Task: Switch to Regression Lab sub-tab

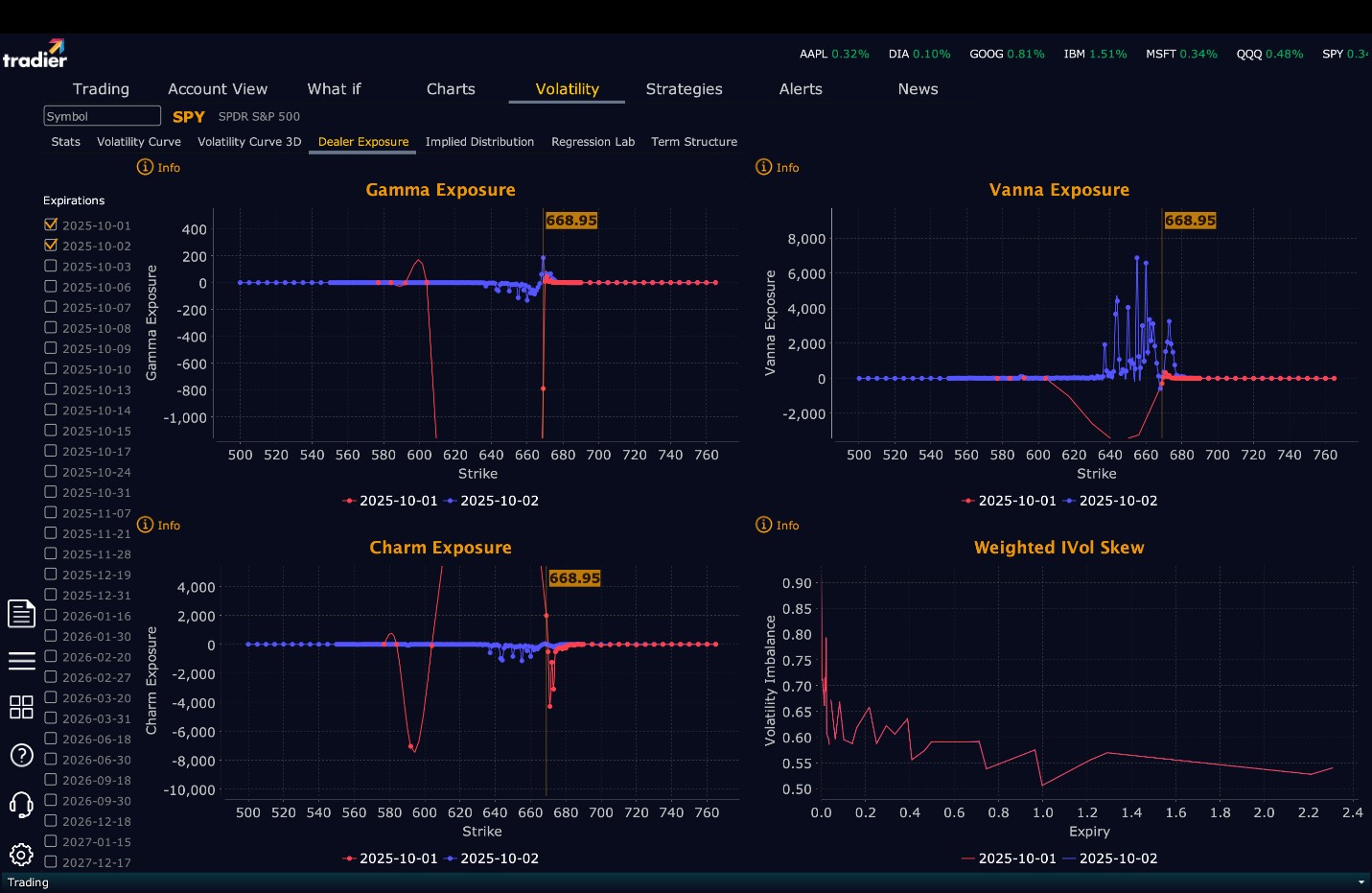Action: (x=593, y=142)
